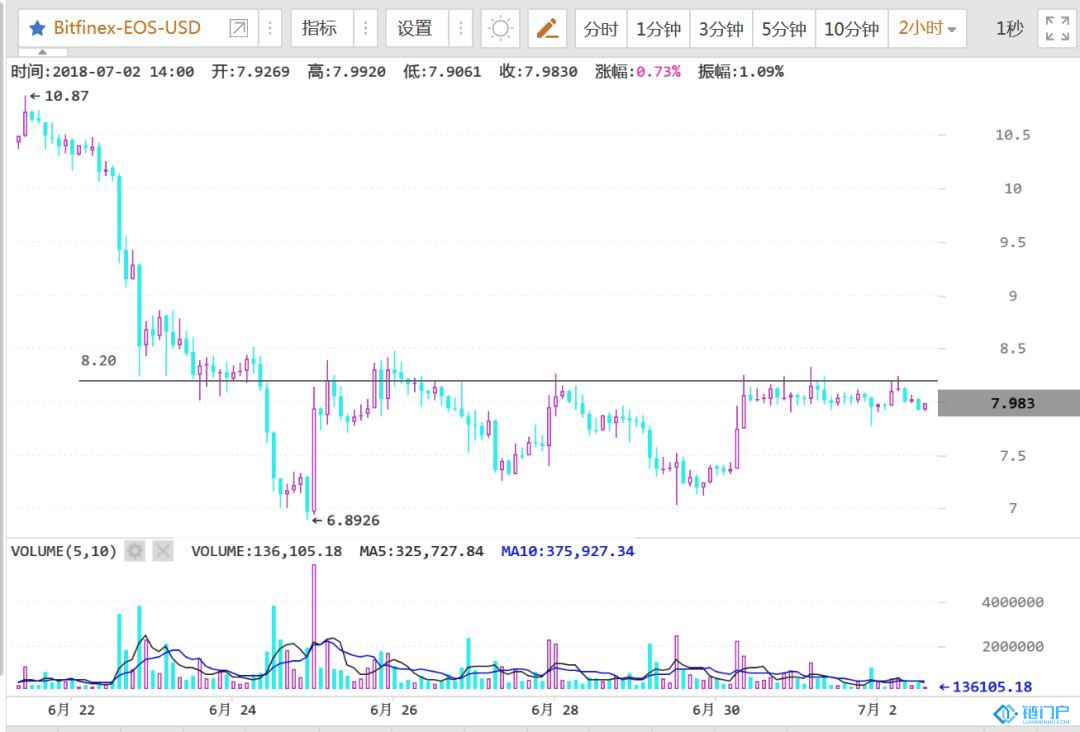This screenshot has width=1080, height=732.
Task: Click the blue favorite star icon
Action: (x=37, y=28)
